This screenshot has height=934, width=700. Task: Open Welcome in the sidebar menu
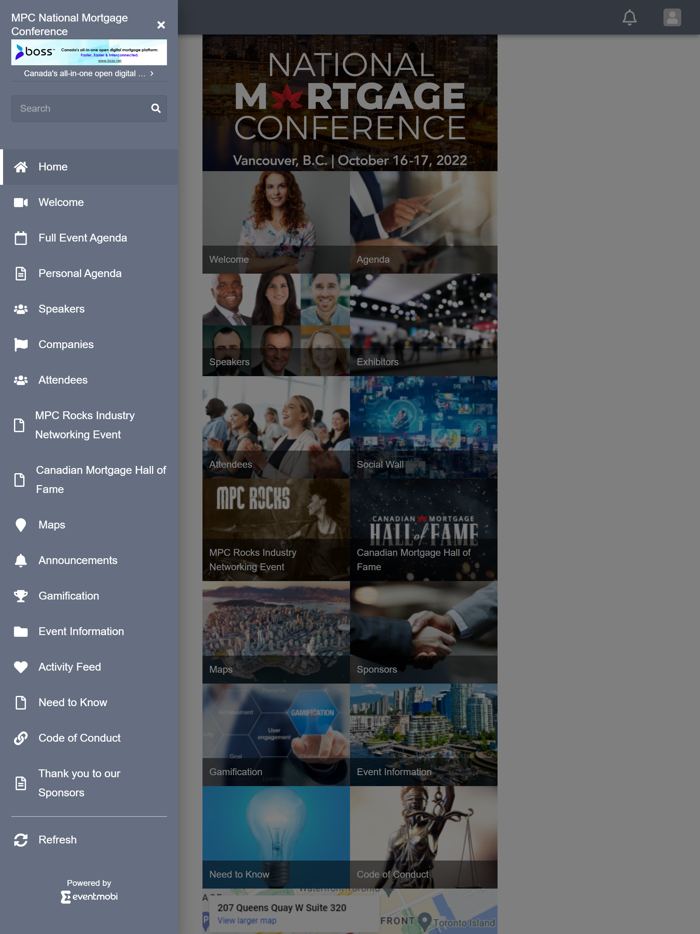click(89, 203)
